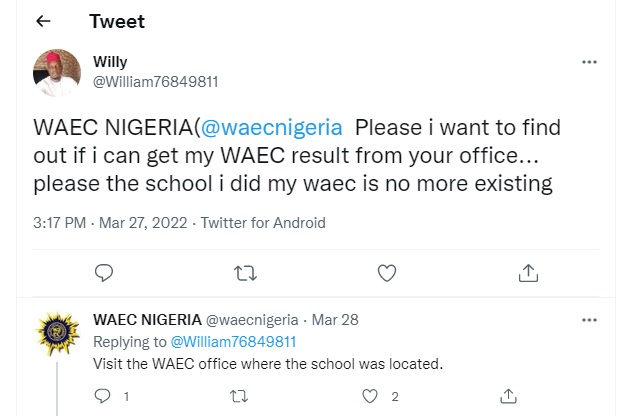Click the Mar 28 reply timestamp

pyautogui.click(x=336, y=320)
